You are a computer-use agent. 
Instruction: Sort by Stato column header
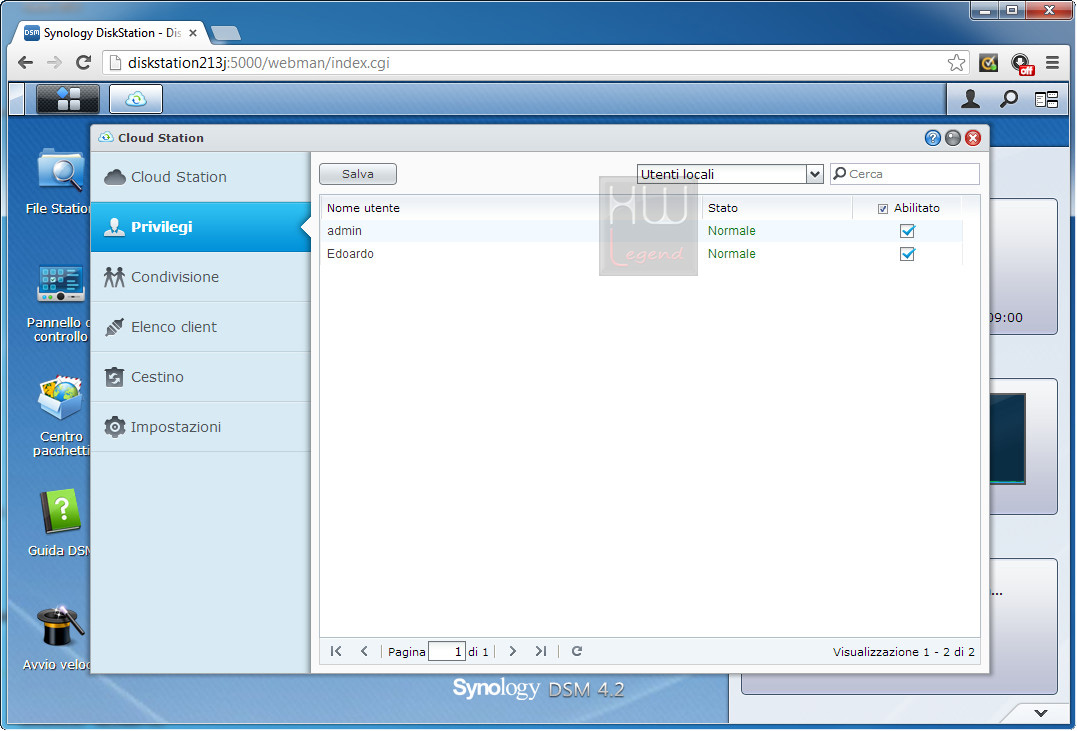[778, 208]
